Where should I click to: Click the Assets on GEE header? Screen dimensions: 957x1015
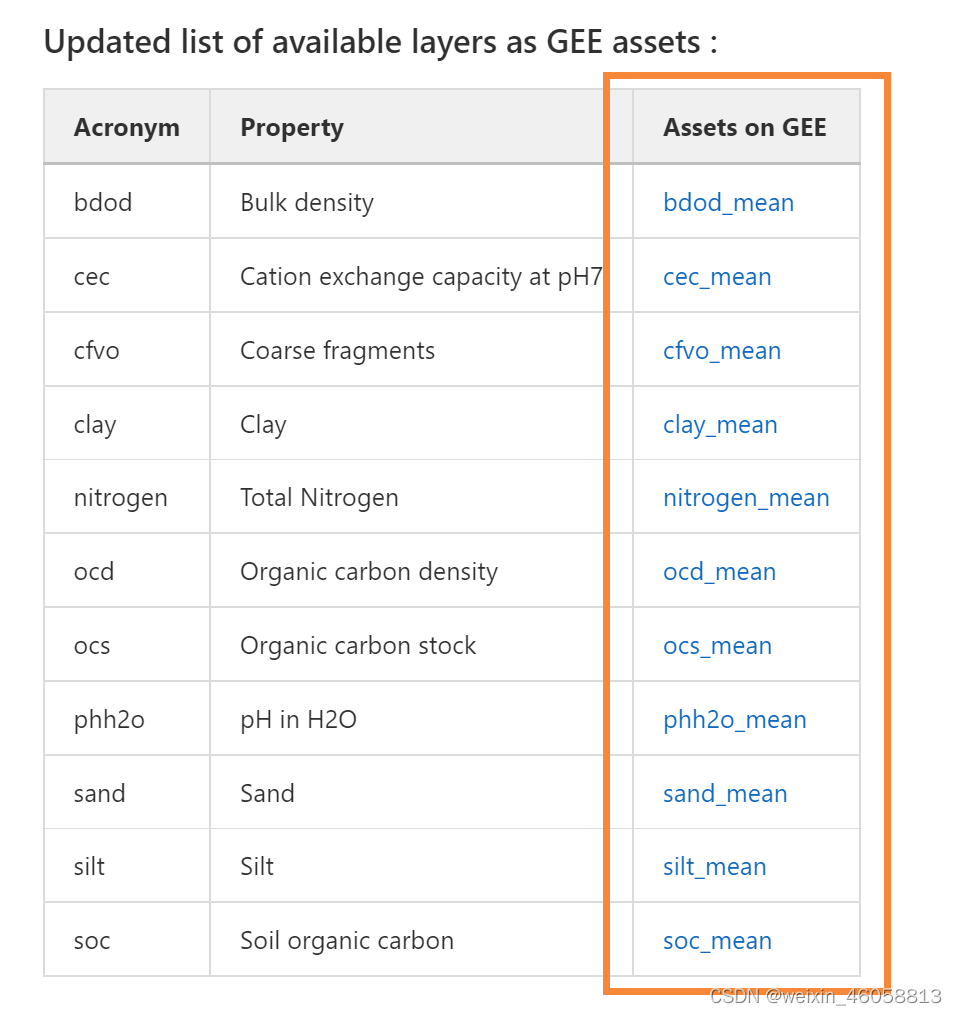745,128
